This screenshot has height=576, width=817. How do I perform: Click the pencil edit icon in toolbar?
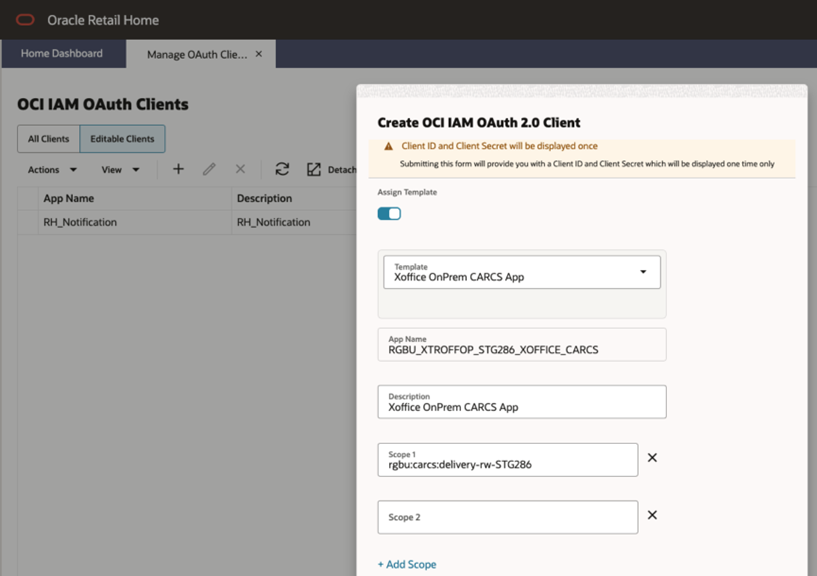pos(209,169)
